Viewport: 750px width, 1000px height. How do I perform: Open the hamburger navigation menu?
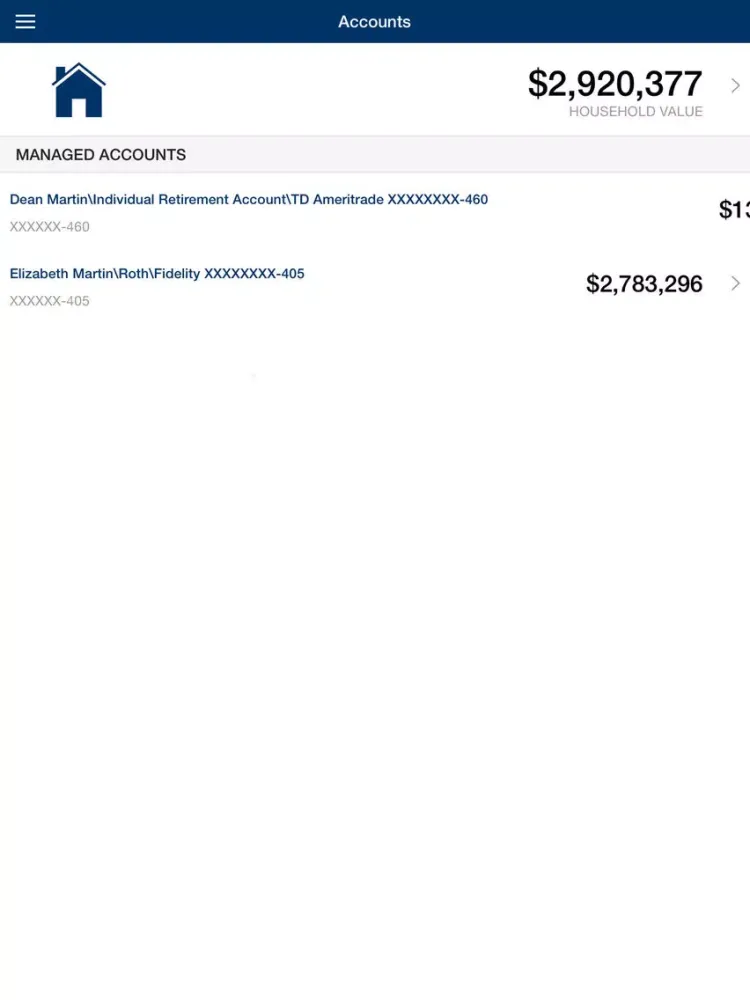[25, 22]
